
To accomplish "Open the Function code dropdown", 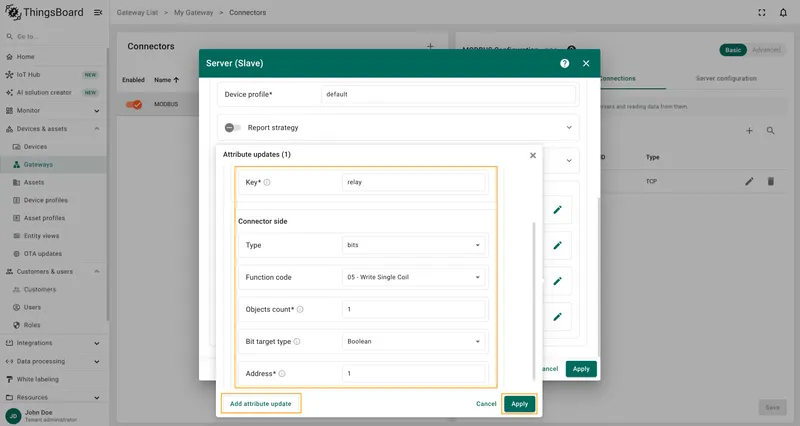I will tap(413, 277).
